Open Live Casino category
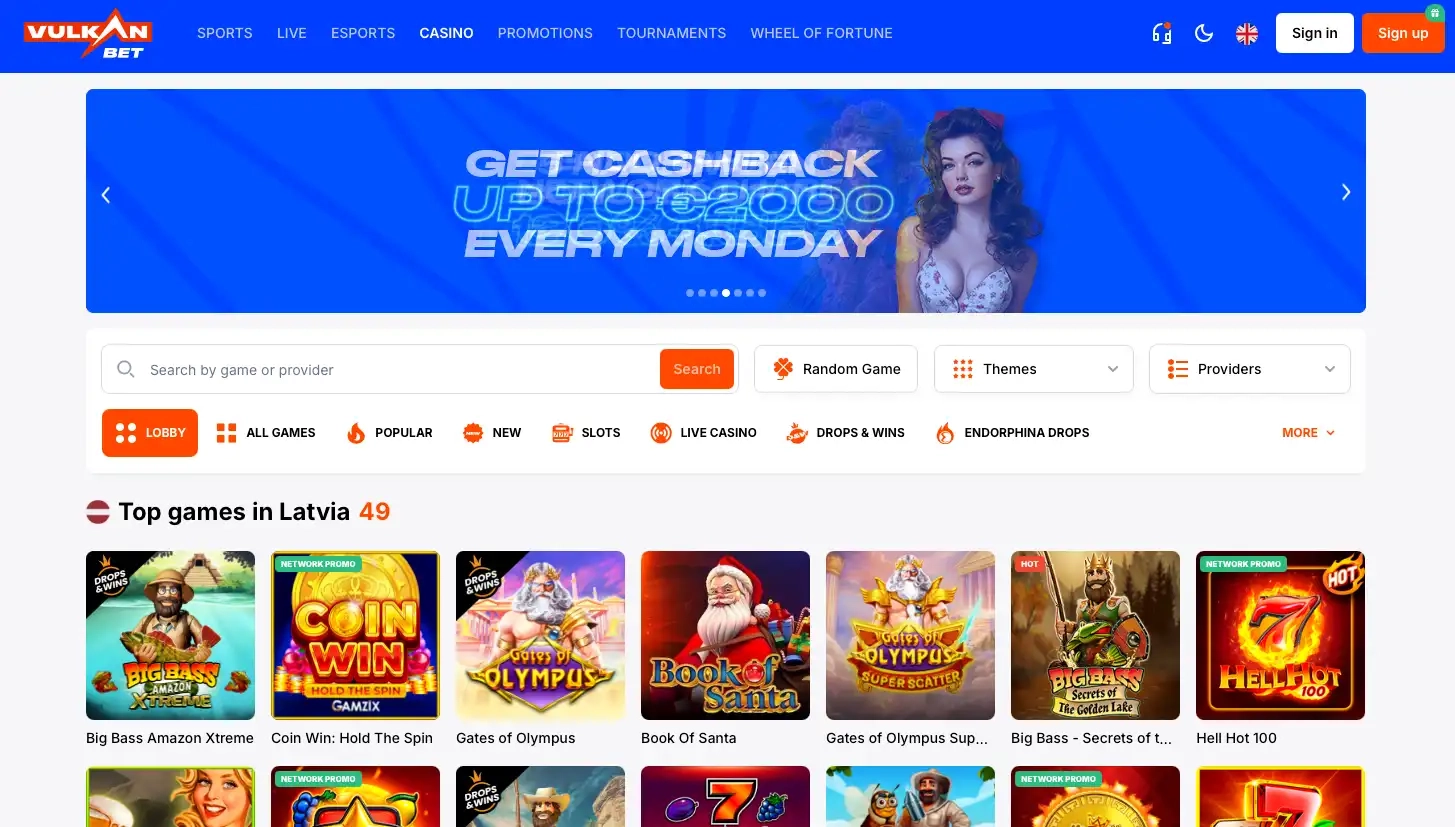1455x827 pixels. tap(703, 433)
